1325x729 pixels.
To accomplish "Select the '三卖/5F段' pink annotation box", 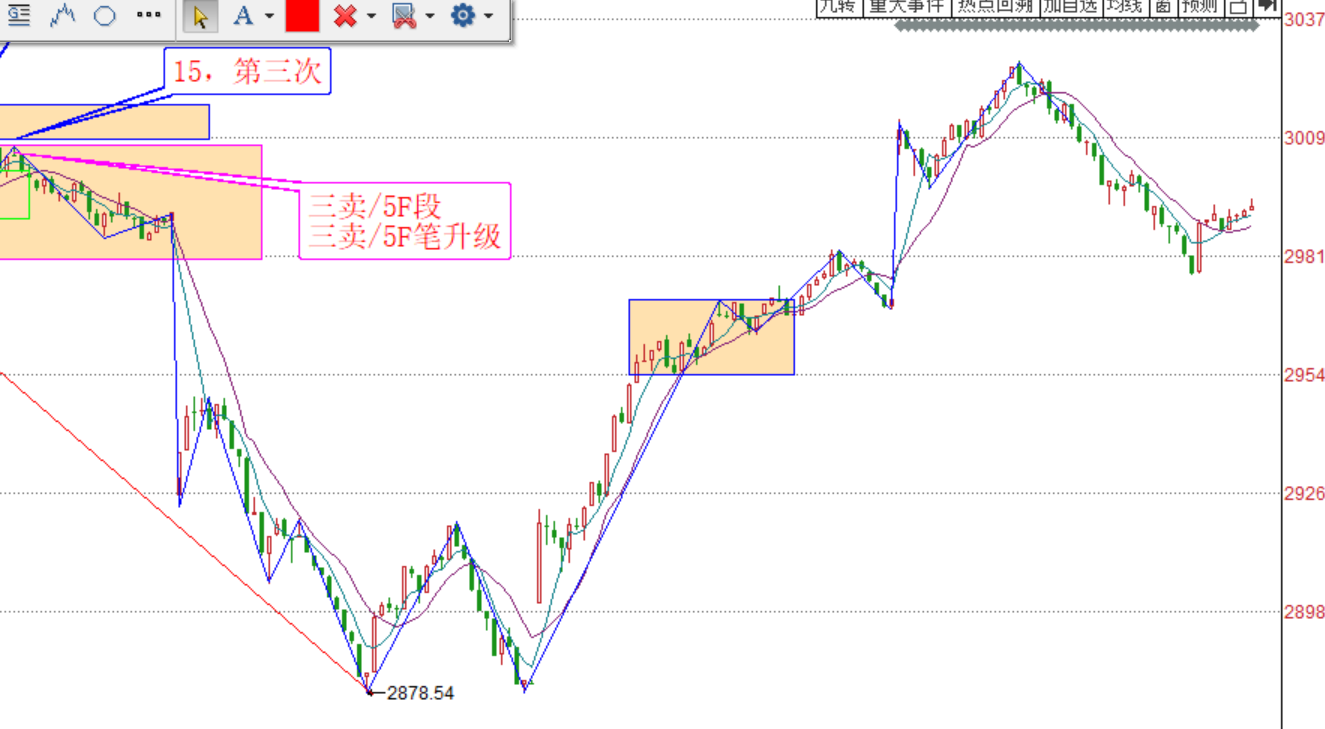I will pos(404,221).
